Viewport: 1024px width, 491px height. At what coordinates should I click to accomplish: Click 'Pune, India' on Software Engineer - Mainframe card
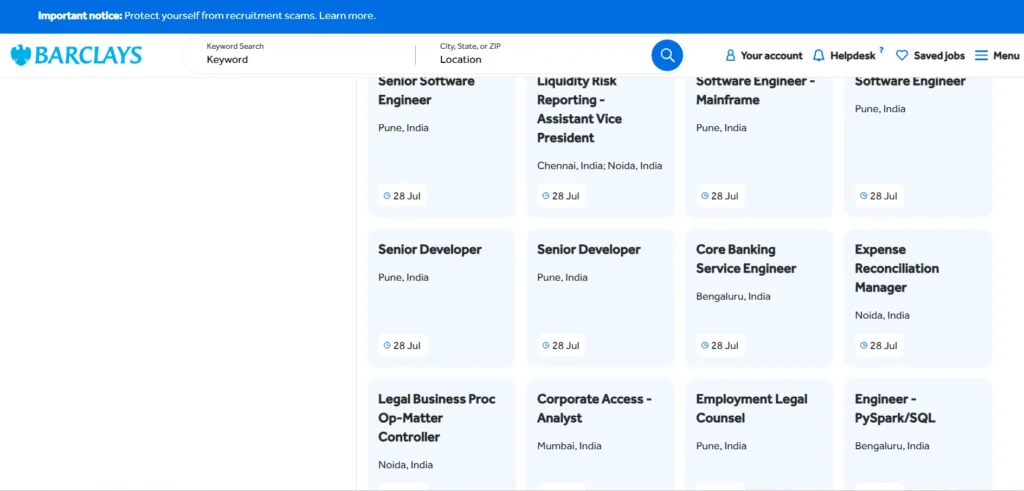pos(721,128)
